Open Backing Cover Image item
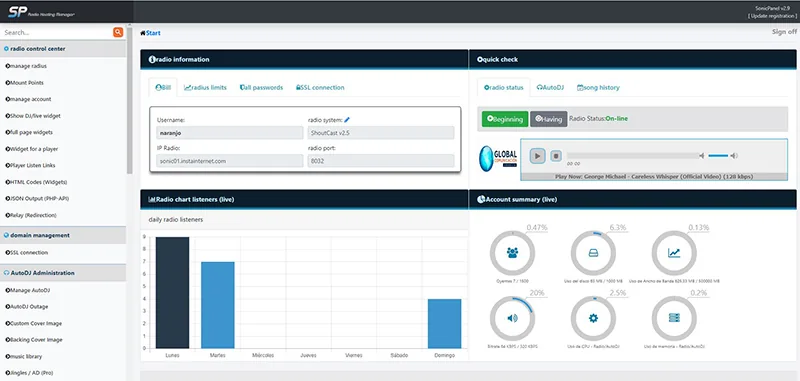The image size is (800, 381). [34, 340]
